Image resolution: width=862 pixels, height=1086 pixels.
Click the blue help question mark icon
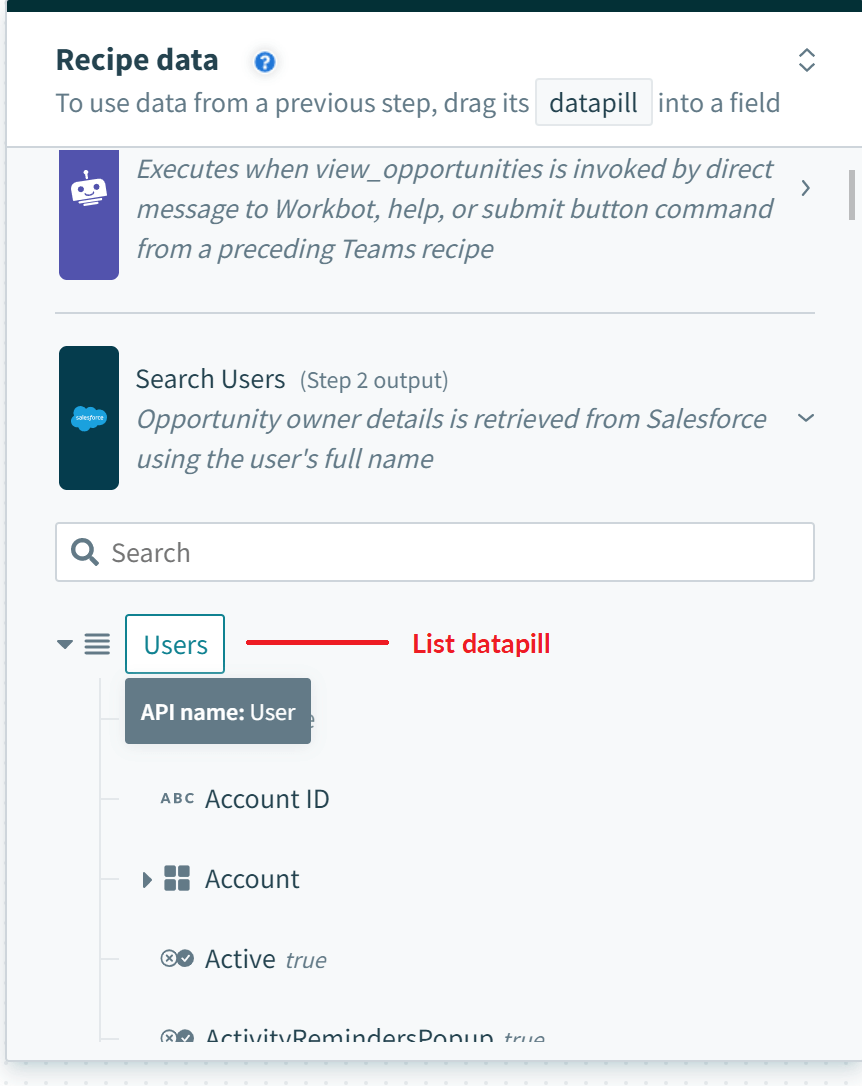pos(265,62)
